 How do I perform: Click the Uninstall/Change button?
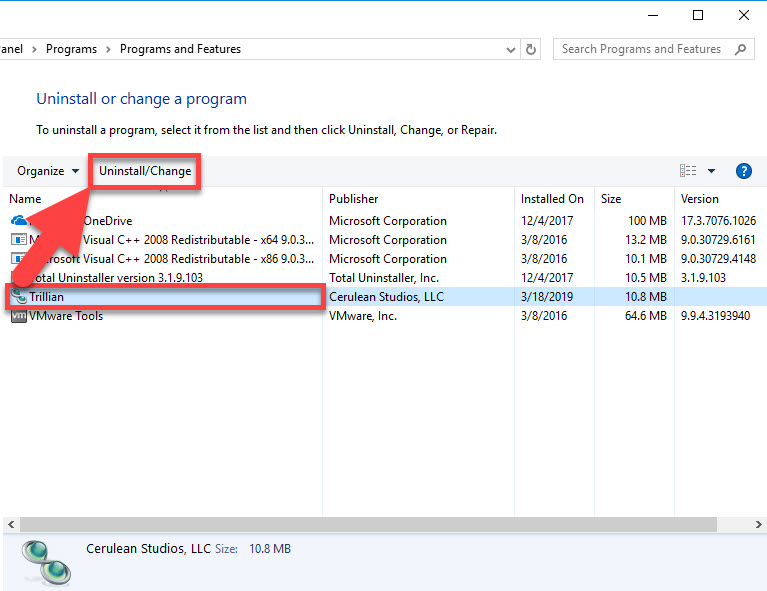145,171
